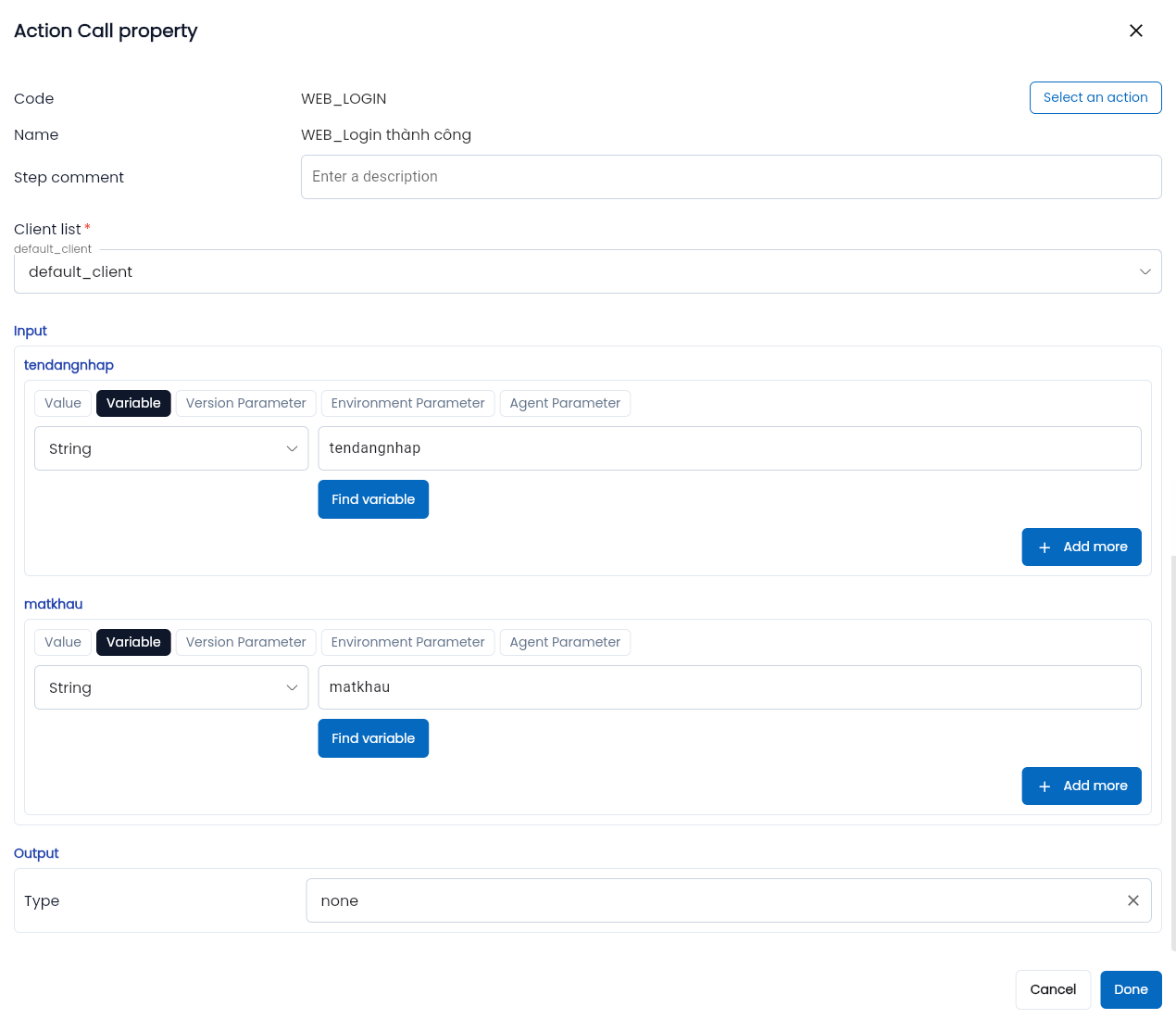Focus the tendangnhap variable name field
The image size is (1176, 1019).
tap(730, 448)
